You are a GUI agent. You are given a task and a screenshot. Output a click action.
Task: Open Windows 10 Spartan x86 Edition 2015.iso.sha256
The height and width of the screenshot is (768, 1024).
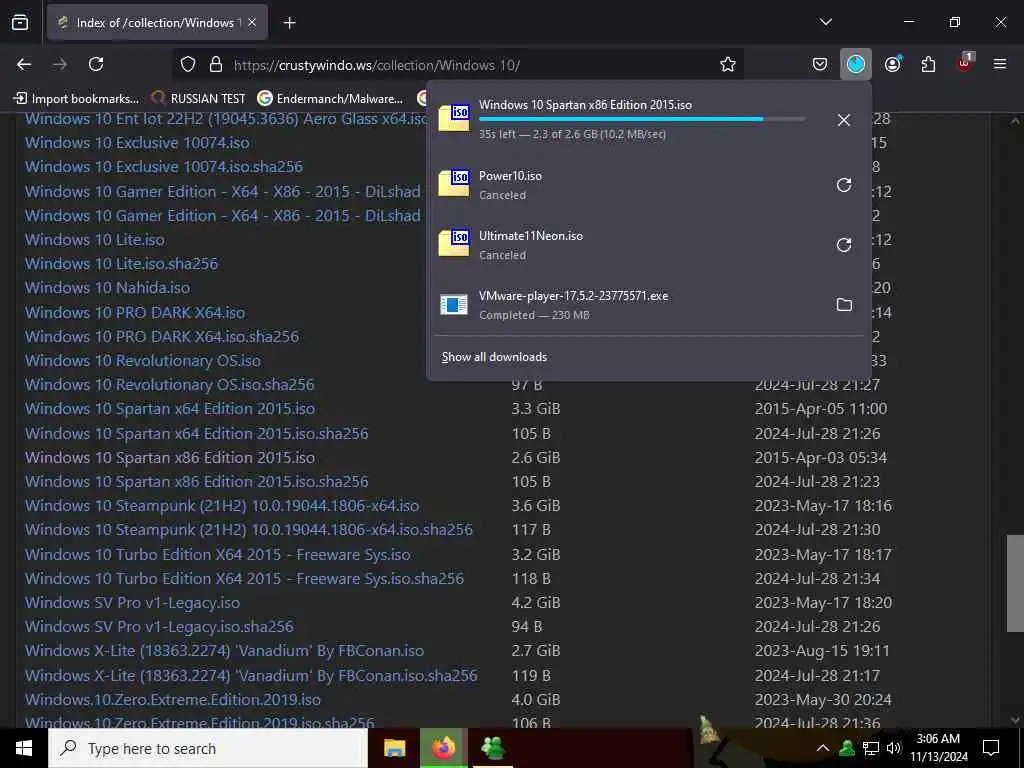(197, 482)
